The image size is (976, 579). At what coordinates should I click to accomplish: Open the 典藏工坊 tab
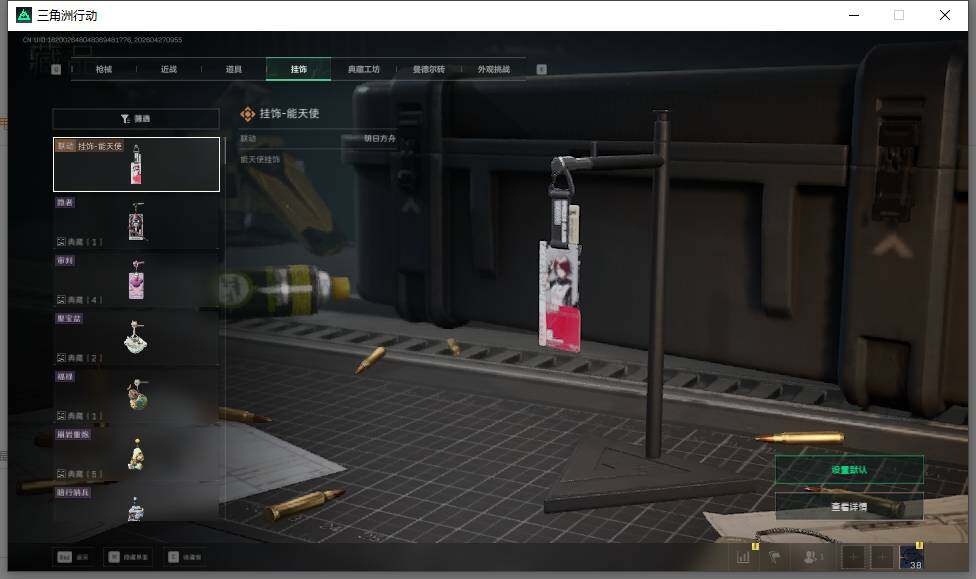click(363, 70)
